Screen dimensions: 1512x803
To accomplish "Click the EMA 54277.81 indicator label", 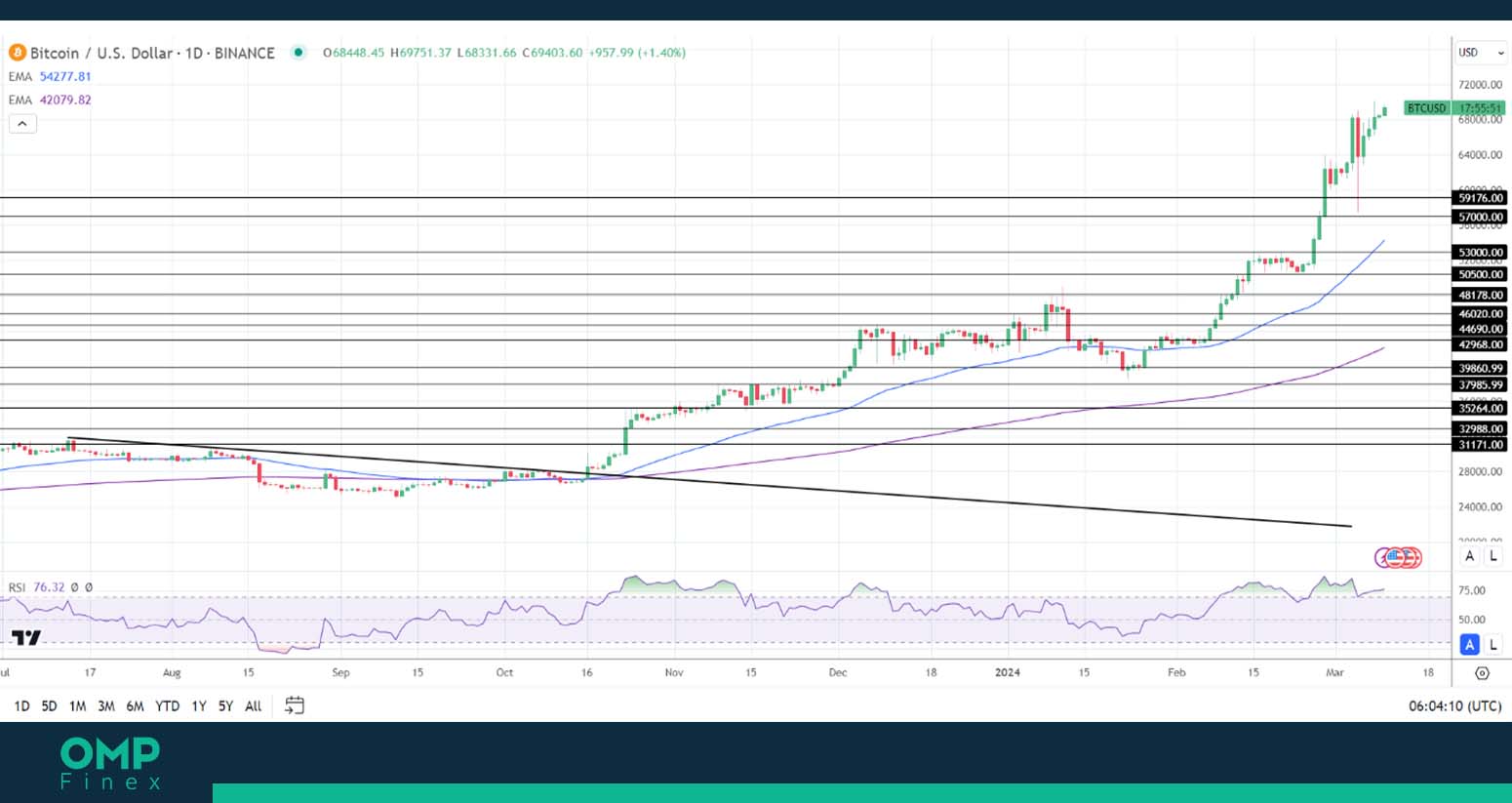I will point(50,76).
